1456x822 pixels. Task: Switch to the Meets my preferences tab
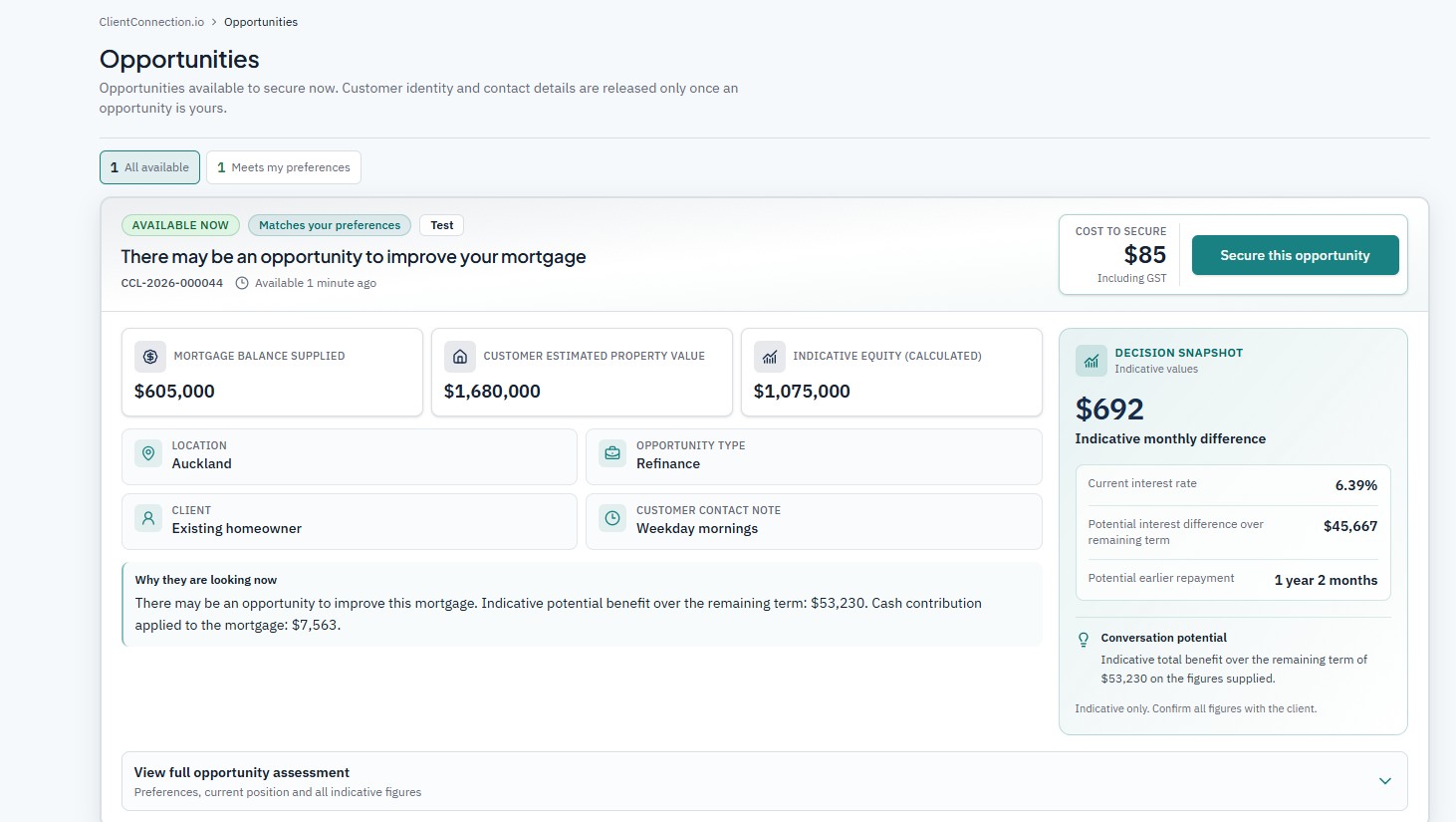click(x=284, y=167)
